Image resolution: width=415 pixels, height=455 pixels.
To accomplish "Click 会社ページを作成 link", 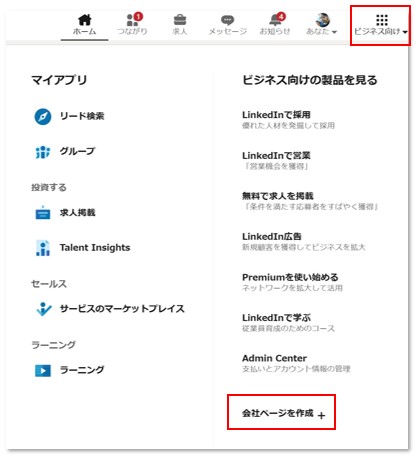I will (278, 413).
